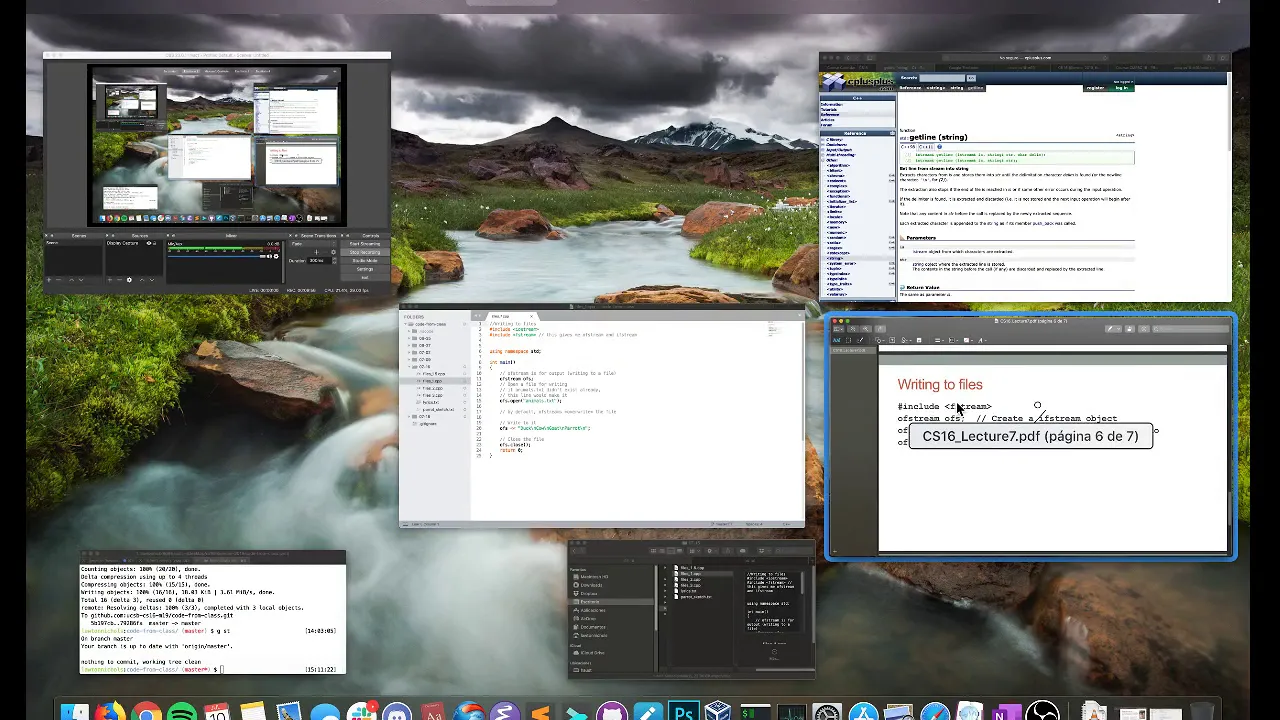Image resolution: width=1280 pixels, height=720 pixels.
Task: Click the log in link on cplusplus.com
Action: (1121, 88)
